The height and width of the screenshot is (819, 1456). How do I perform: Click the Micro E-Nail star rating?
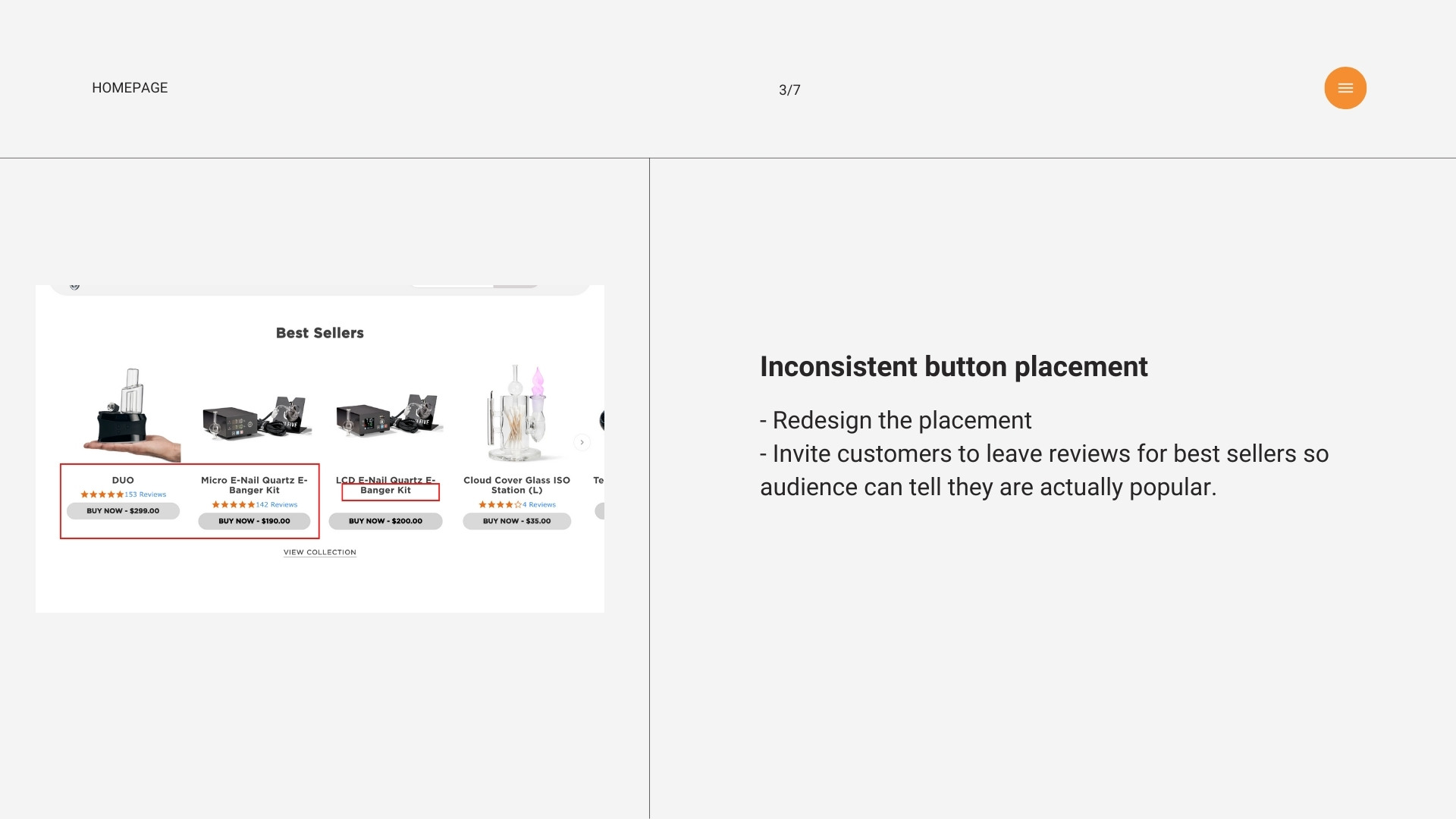click(233, 505)
